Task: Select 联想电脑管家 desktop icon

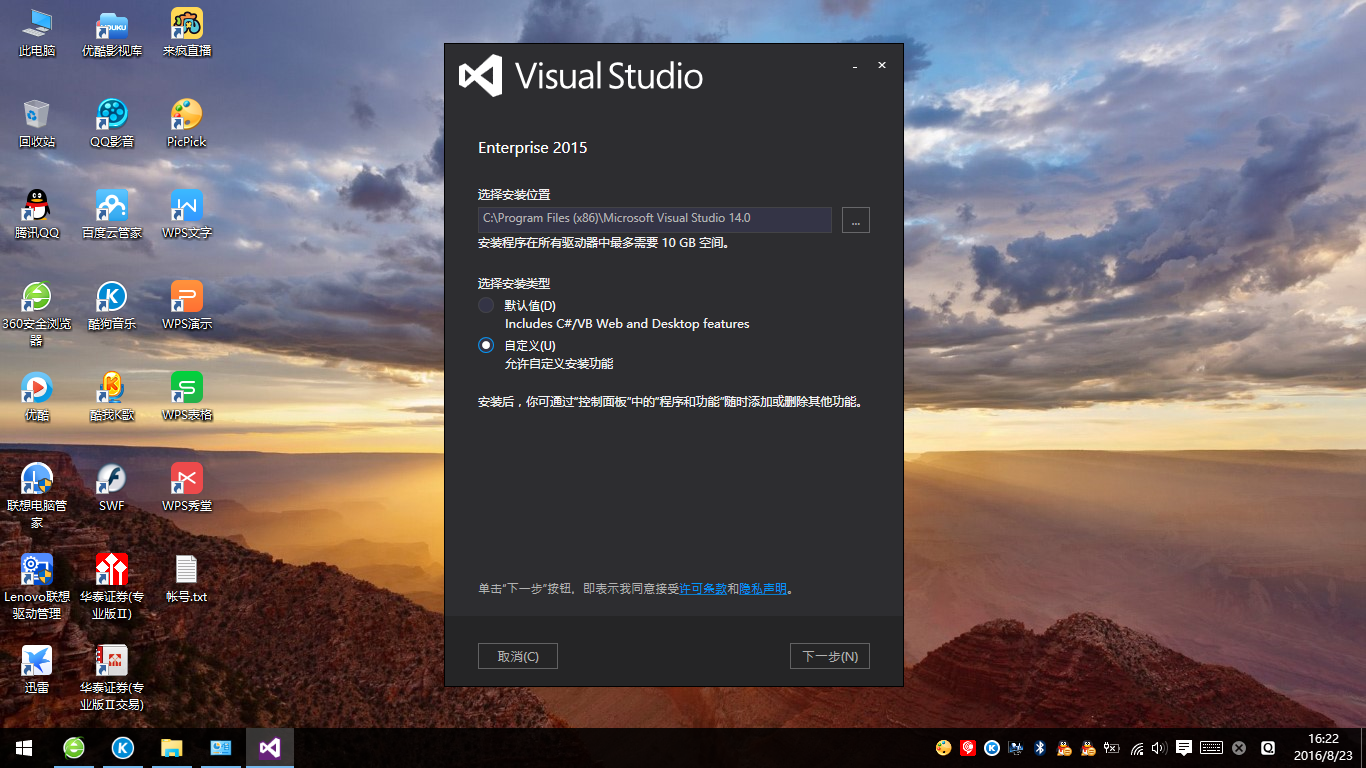Action: 37,495
